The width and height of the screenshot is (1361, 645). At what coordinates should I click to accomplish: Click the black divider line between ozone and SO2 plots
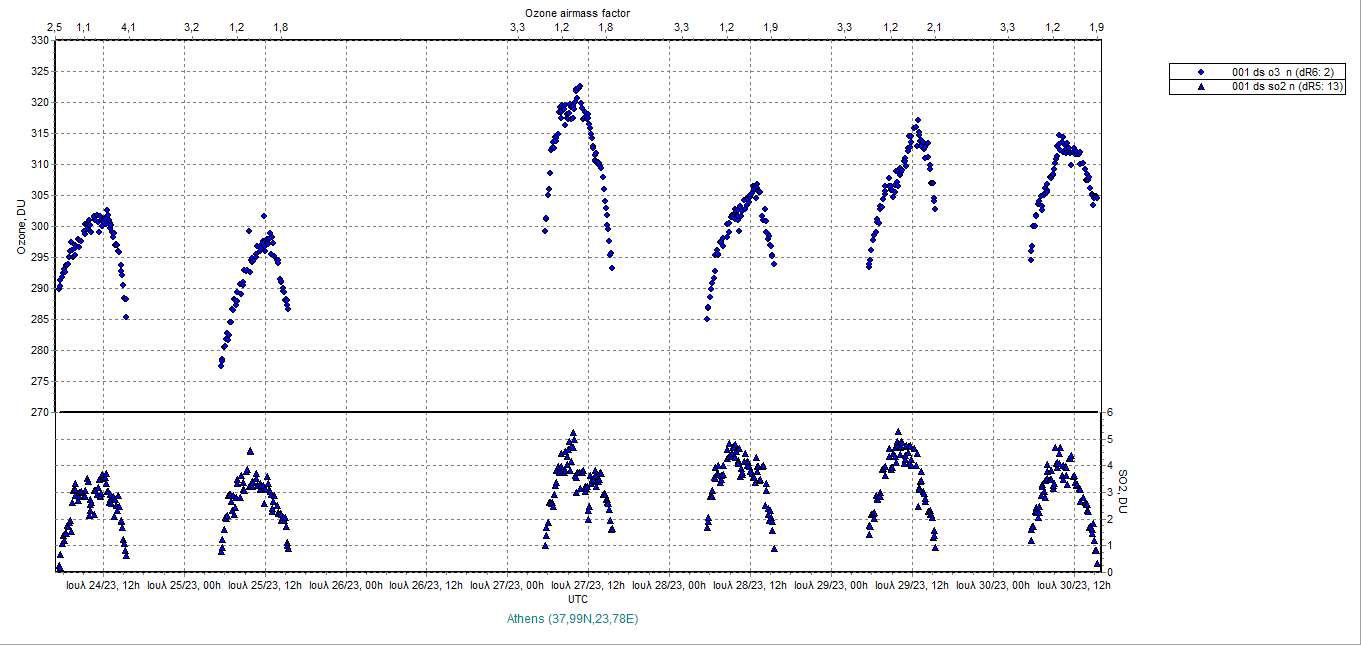tap(578, 412)
